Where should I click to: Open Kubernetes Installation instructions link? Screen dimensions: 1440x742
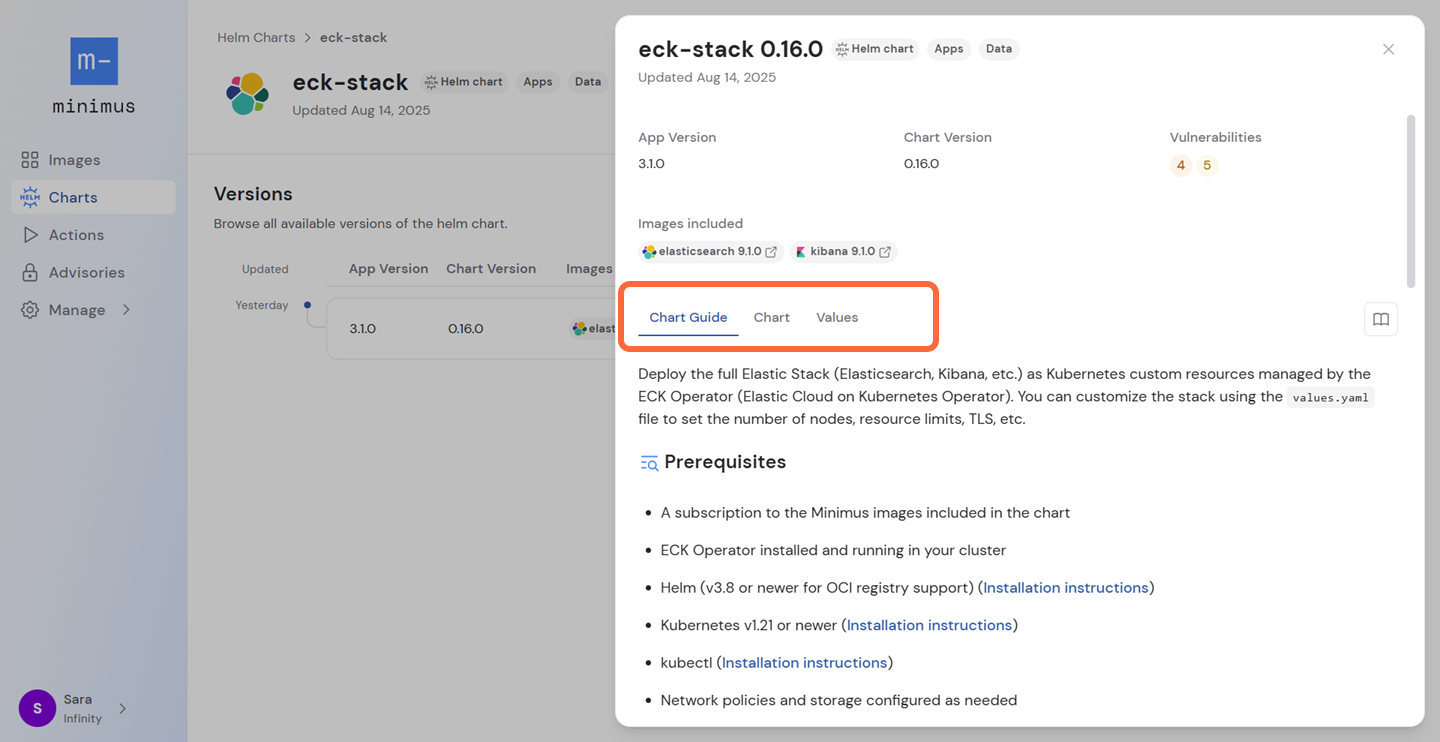[x=930, y=625]
